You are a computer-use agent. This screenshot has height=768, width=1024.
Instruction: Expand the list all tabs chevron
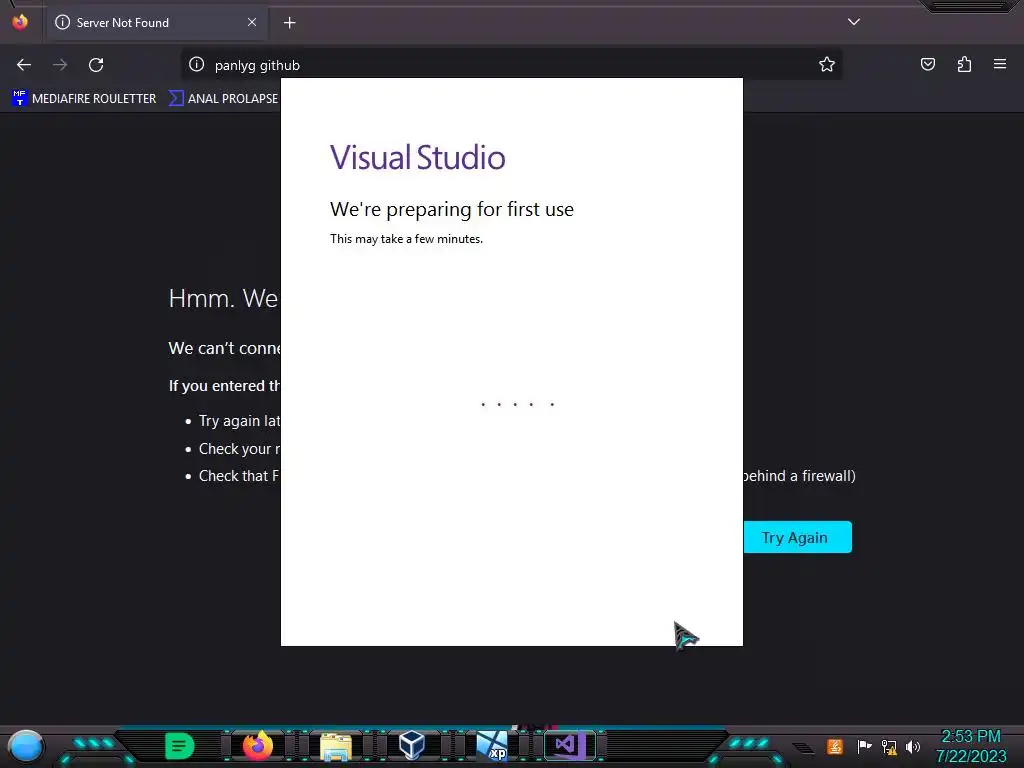[x=854, y=22]
